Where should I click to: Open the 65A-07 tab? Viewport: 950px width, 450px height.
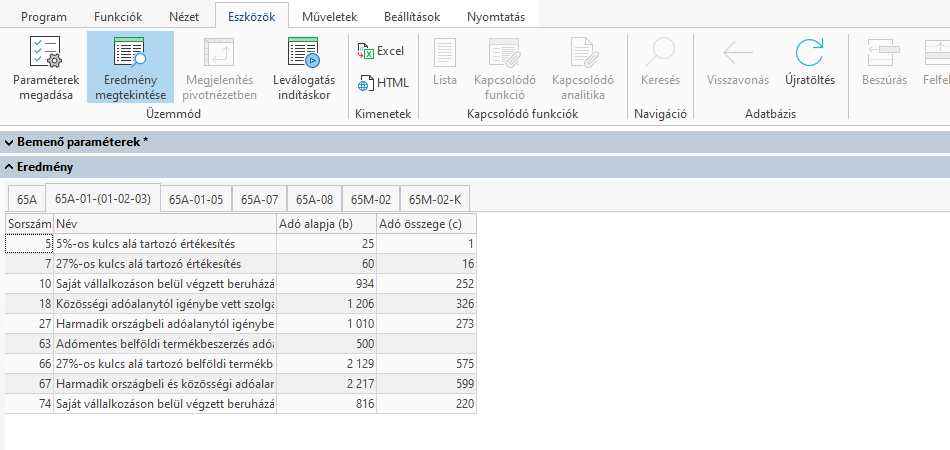[259, 199]
